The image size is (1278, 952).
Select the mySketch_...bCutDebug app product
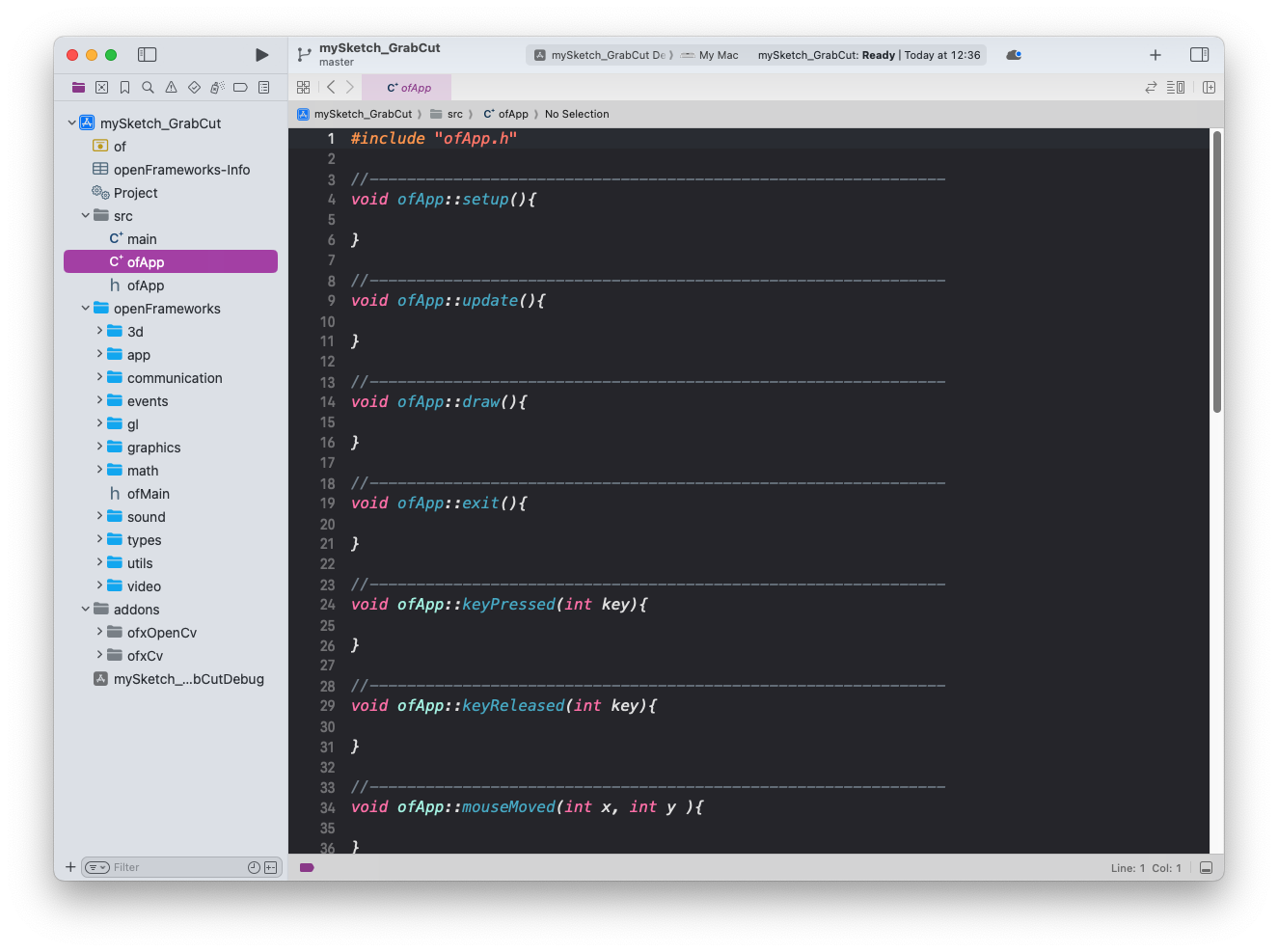[x=178, y=679]
